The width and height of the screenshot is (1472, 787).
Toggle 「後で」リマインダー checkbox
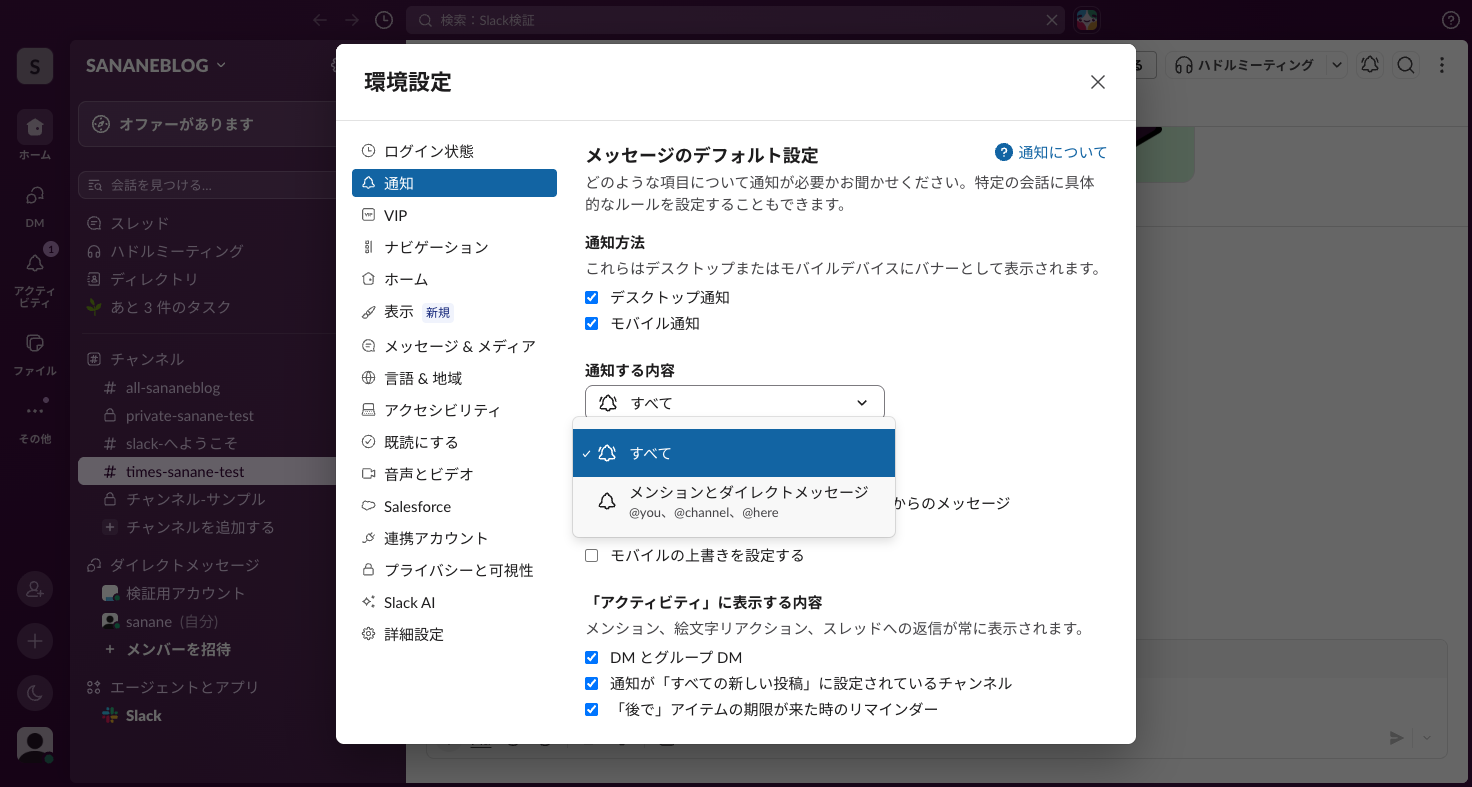pyautogui.click(x=592, y=710)
